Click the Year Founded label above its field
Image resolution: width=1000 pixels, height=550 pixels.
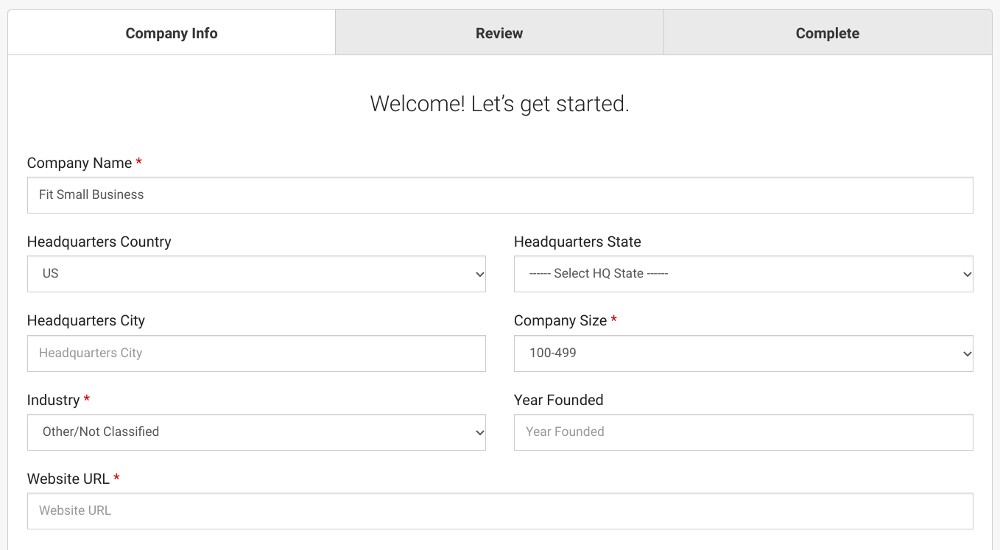coord(559,400)
